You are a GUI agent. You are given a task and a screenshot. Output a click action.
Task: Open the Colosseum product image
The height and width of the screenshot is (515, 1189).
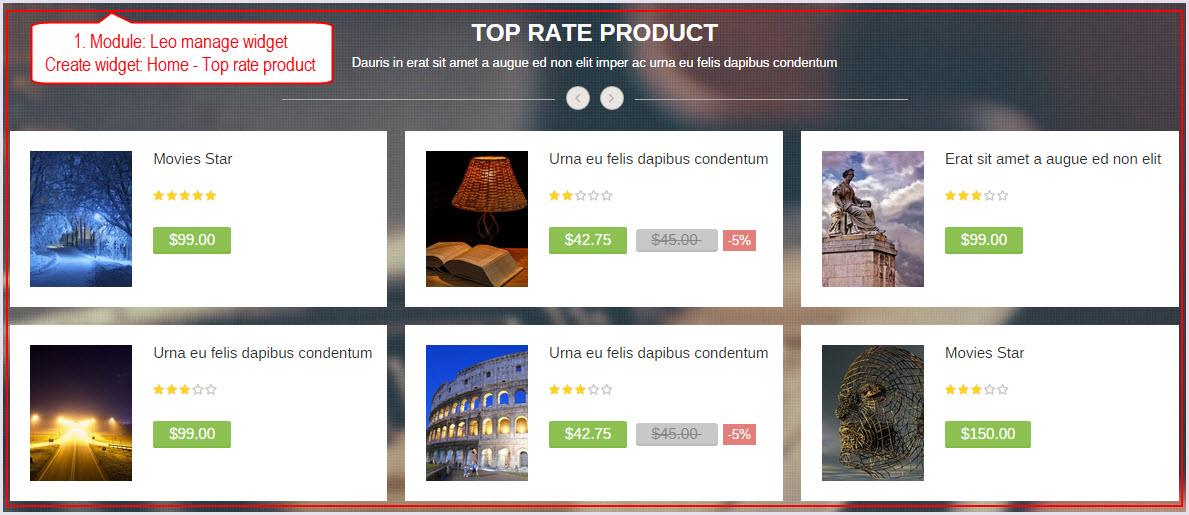pyautogui.click(x=477, y=413)
